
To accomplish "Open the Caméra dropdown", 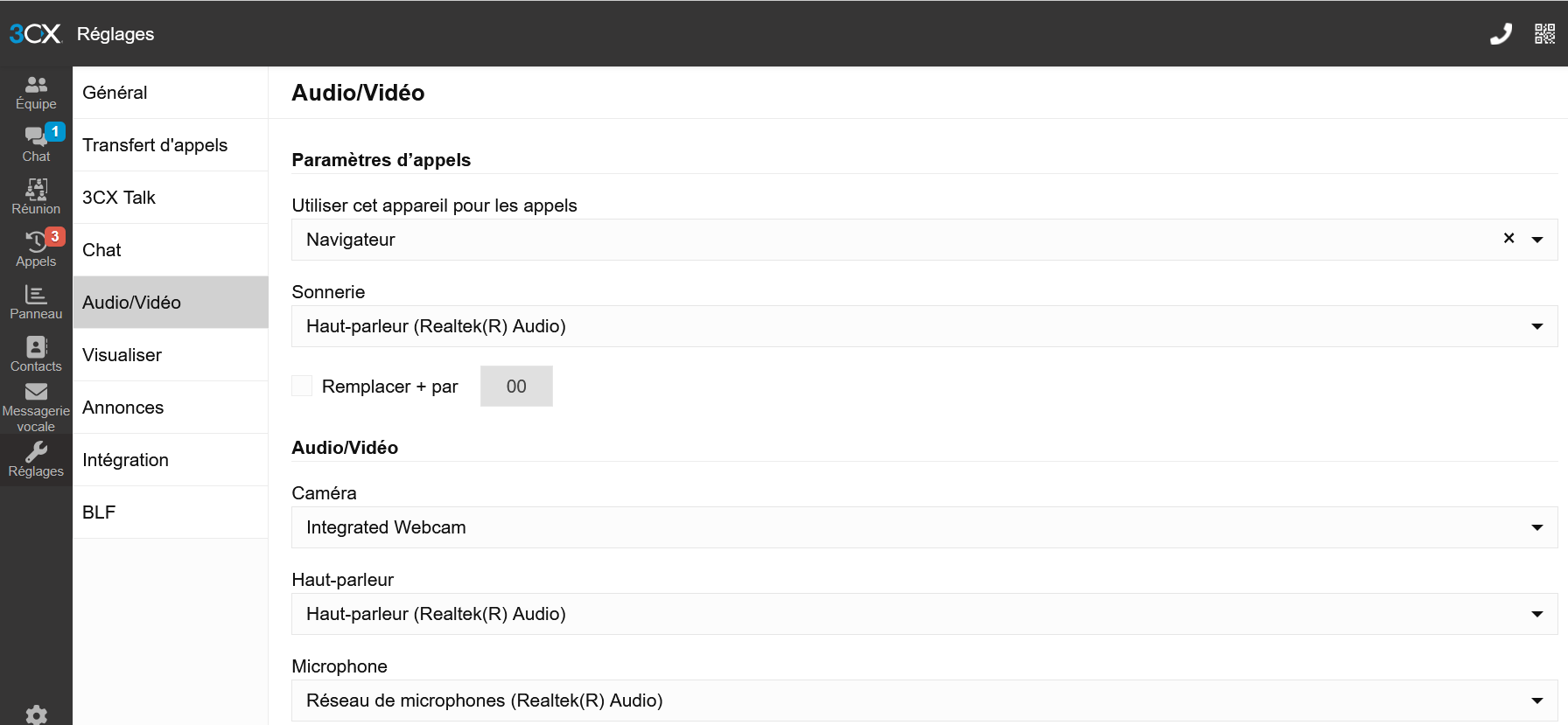I will click(1536, 527).
